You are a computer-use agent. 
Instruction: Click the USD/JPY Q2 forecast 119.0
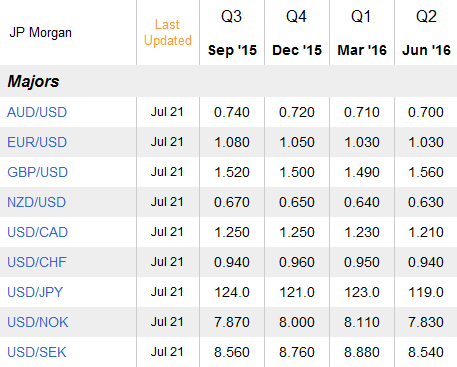click(x=426, y=292)
